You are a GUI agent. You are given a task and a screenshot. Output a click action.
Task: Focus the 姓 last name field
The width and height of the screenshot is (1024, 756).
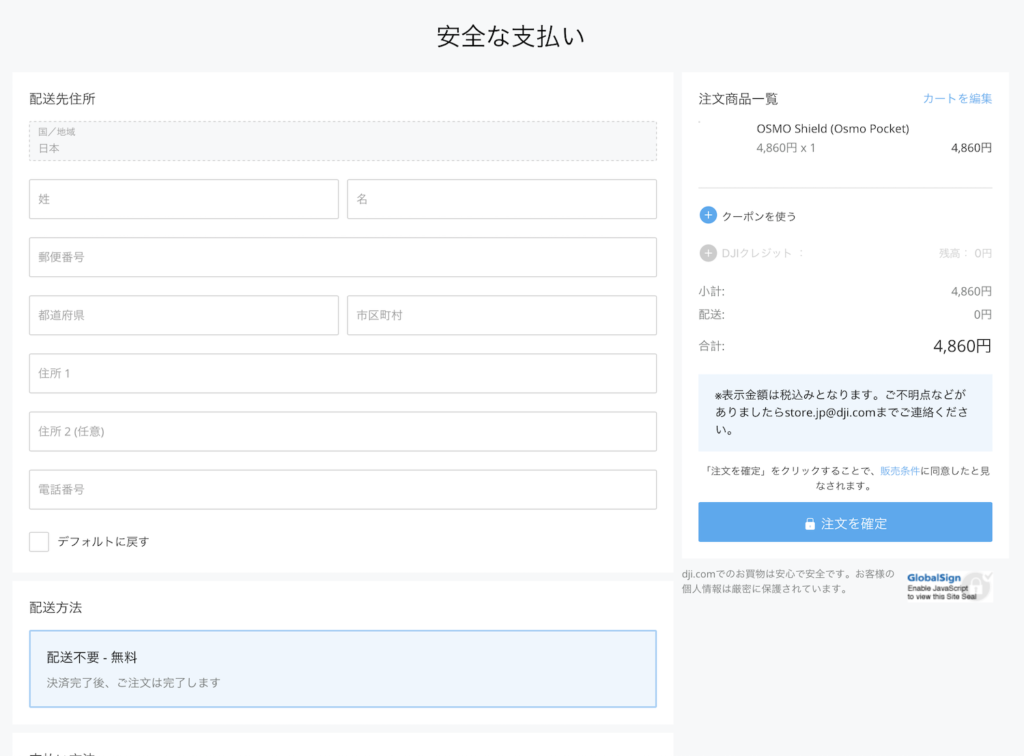point(184,199)
